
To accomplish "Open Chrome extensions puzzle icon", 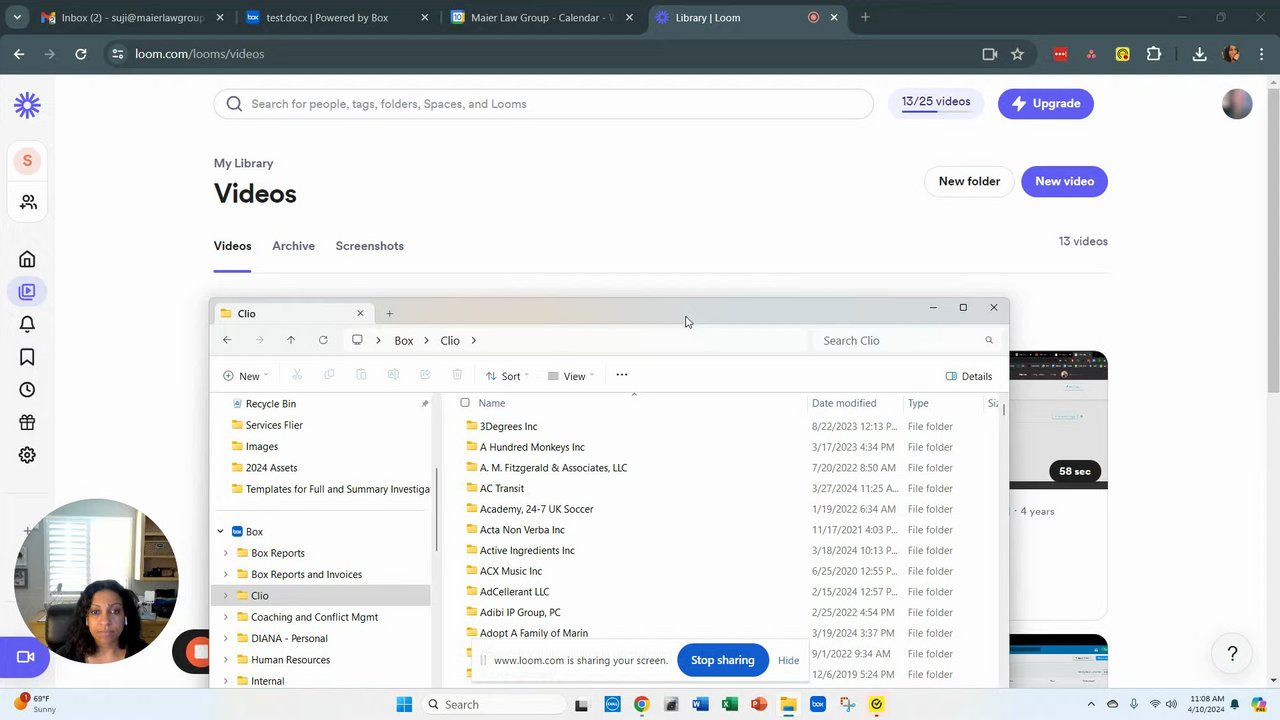I will click(1154, 54).
